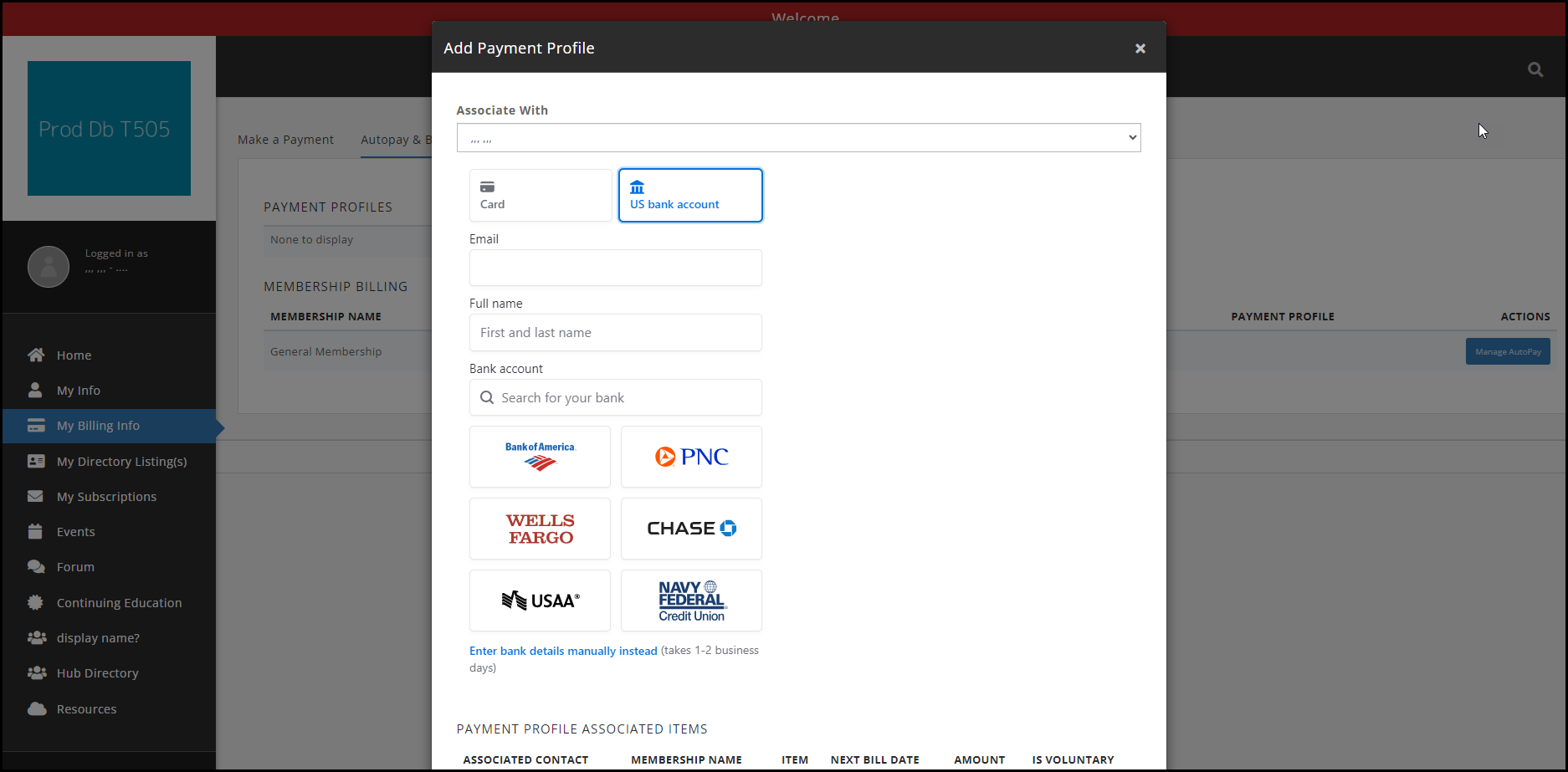Click the Email input field
The width and height of the screenshot is (1568, 772).
pos(616,268)
